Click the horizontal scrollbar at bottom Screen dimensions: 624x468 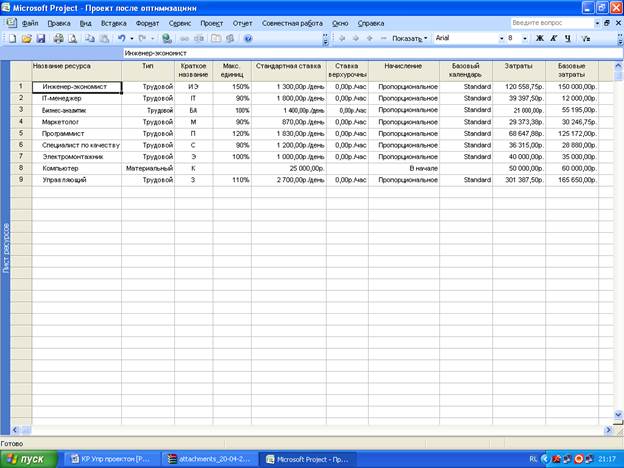[300, 431]
